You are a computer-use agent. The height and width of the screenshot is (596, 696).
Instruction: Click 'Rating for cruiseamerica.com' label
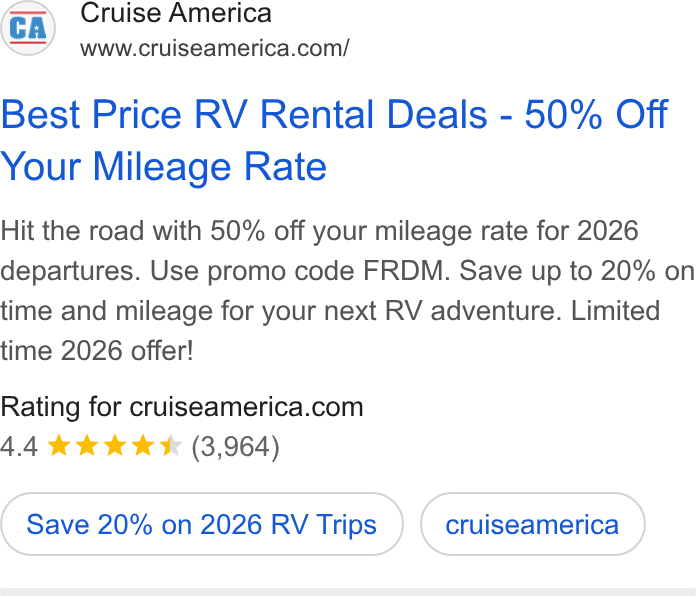(182, 407)
